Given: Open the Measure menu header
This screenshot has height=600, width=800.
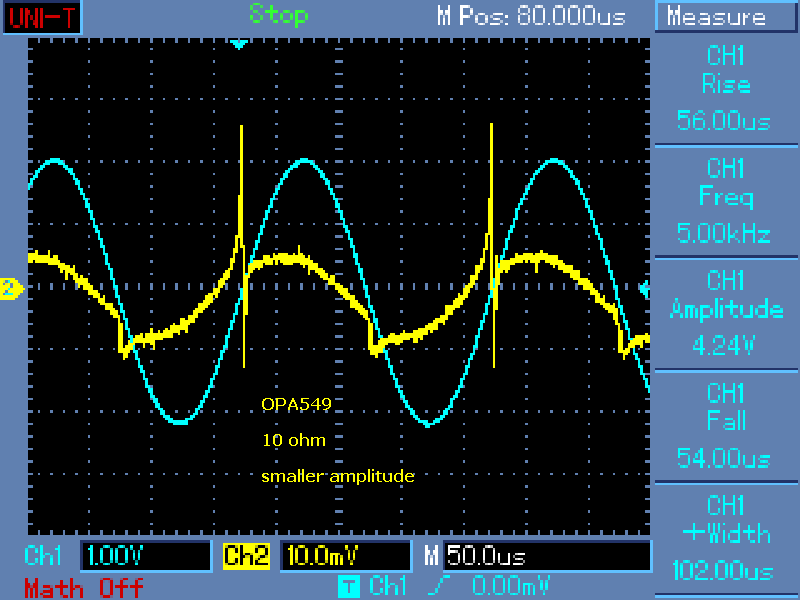Looking at the screenshot, I should (x=726, y=17).
